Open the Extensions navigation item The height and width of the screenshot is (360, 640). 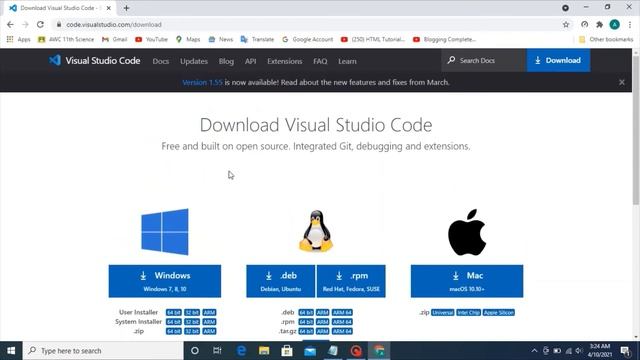pyautogui.click(x=284, y=61)
